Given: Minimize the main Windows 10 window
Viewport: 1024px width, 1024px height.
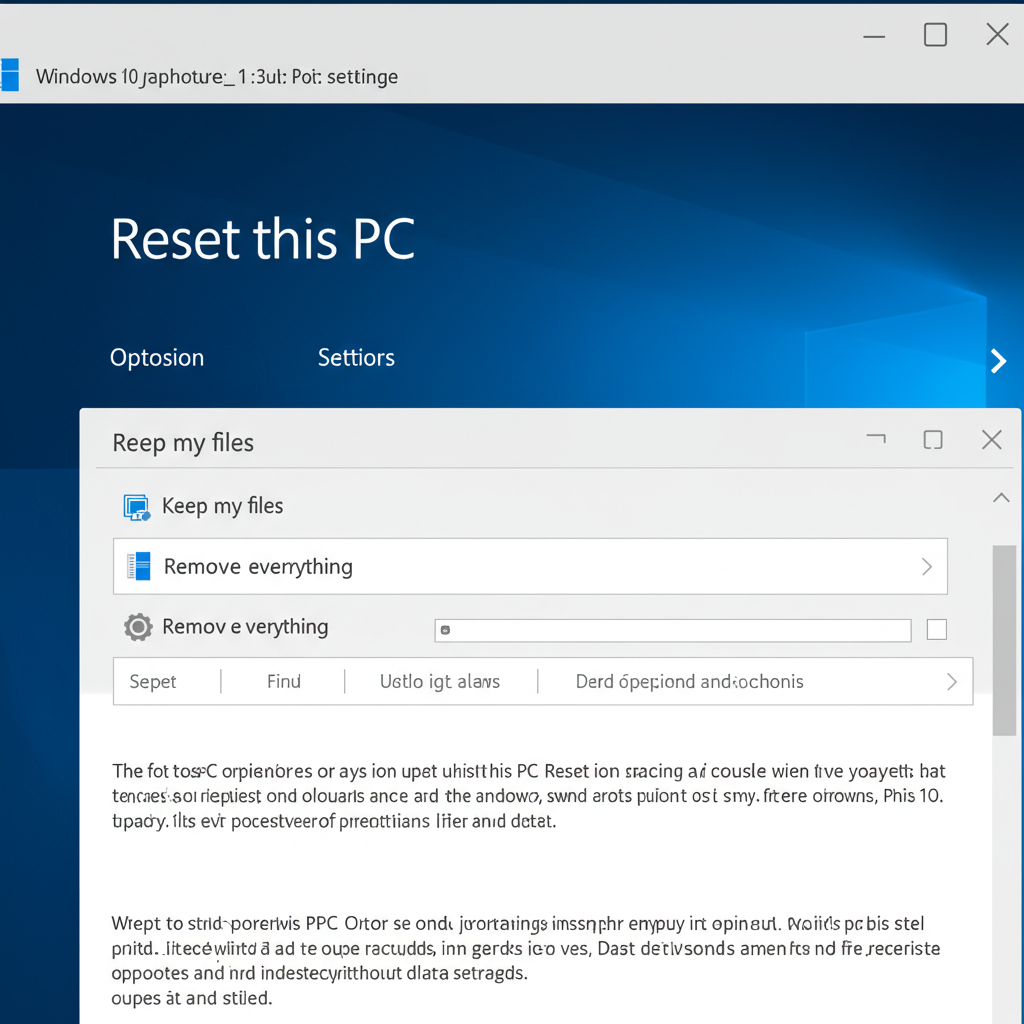Looking at the screenshot, I should pyautogui.click(x=874, y=37).
